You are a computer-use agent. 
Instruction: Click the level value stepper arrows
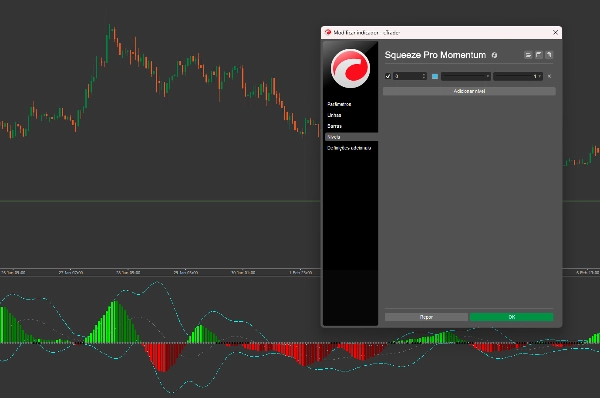[x=424, y=77]
